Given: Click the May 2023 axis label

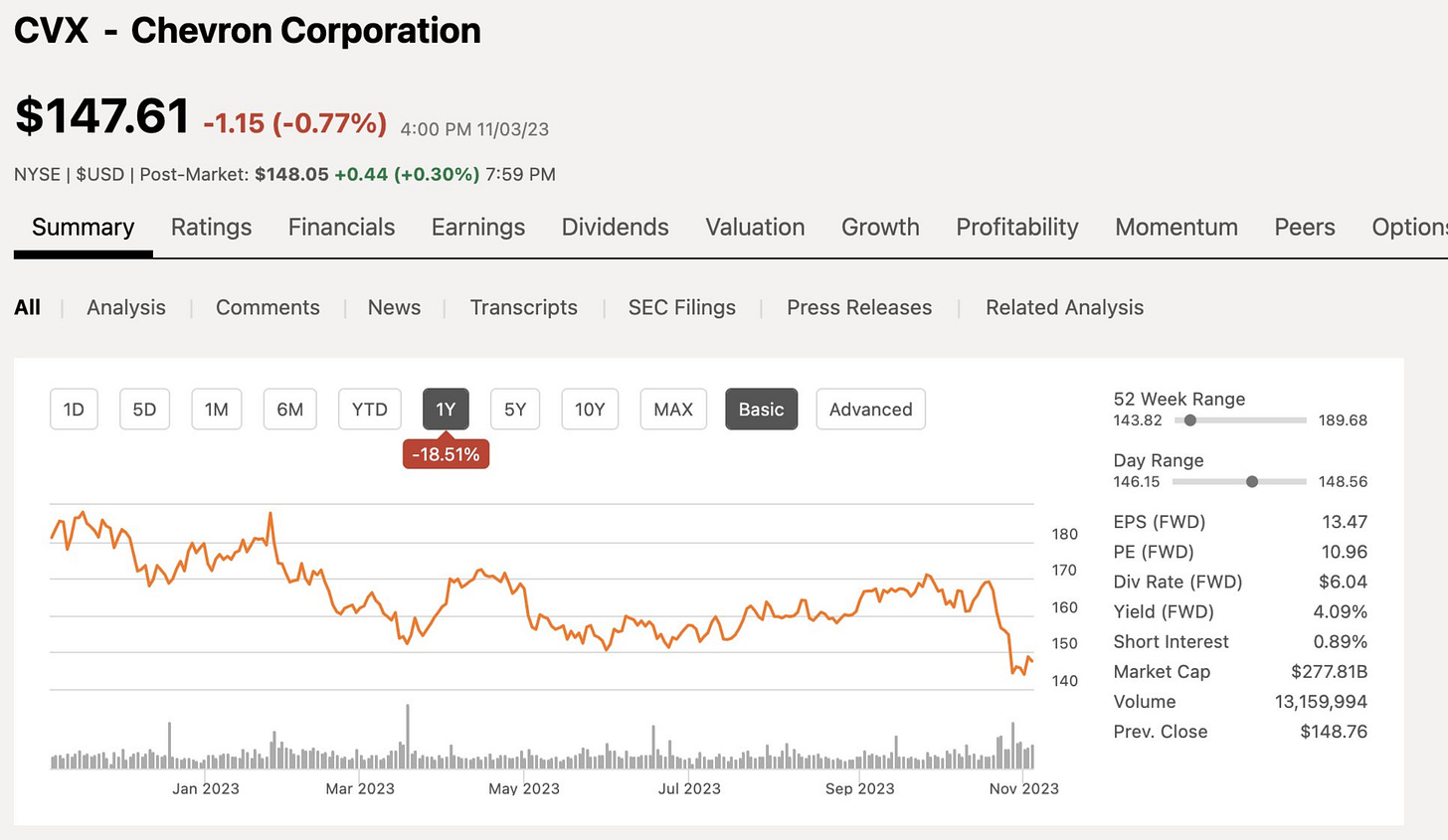Looking at the screenshot, I should coord(524,788).
